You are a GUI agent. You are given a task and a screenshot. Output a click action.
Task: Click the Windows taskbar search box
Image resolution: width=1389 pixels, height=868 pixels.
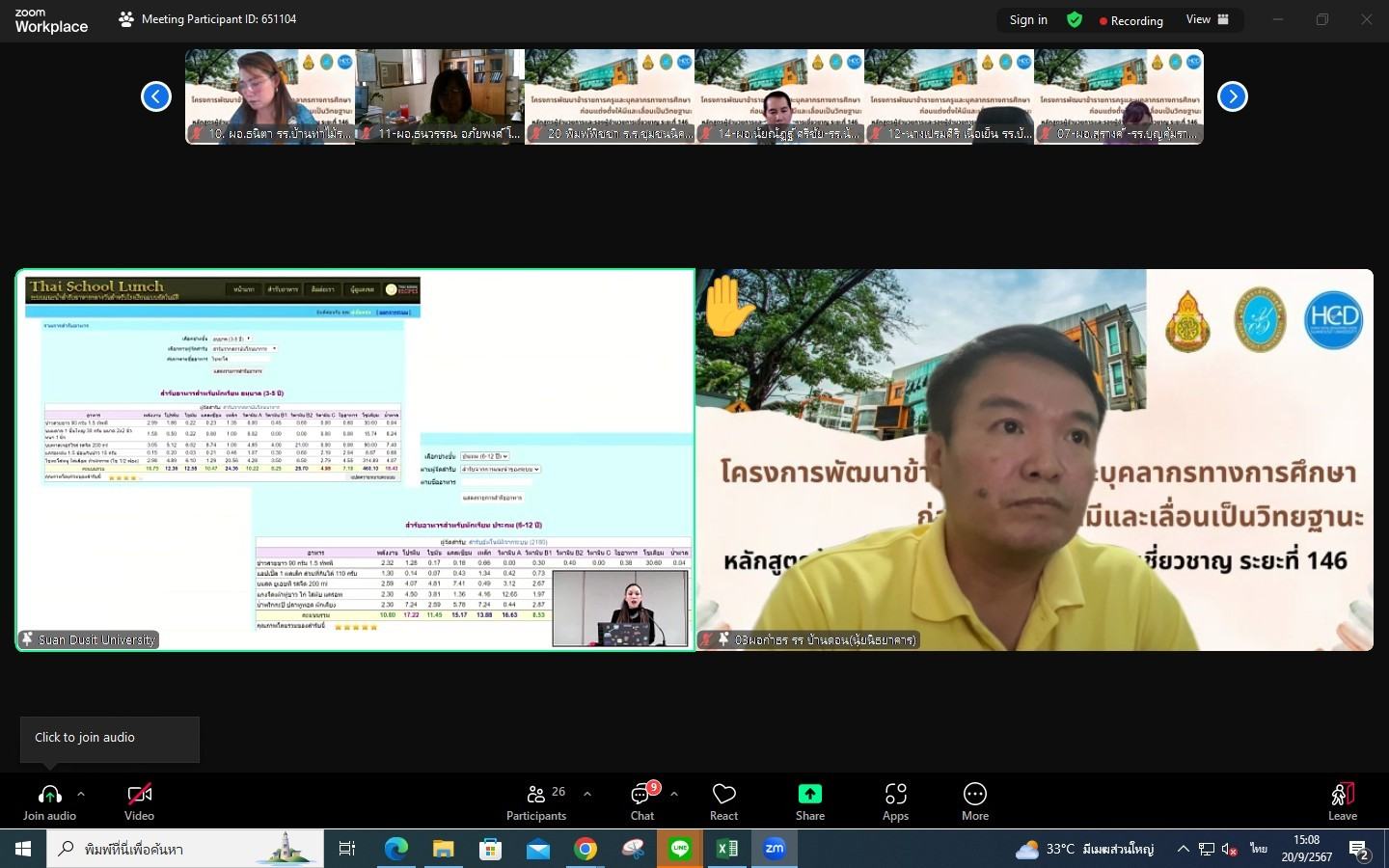(x=185, y=849)
